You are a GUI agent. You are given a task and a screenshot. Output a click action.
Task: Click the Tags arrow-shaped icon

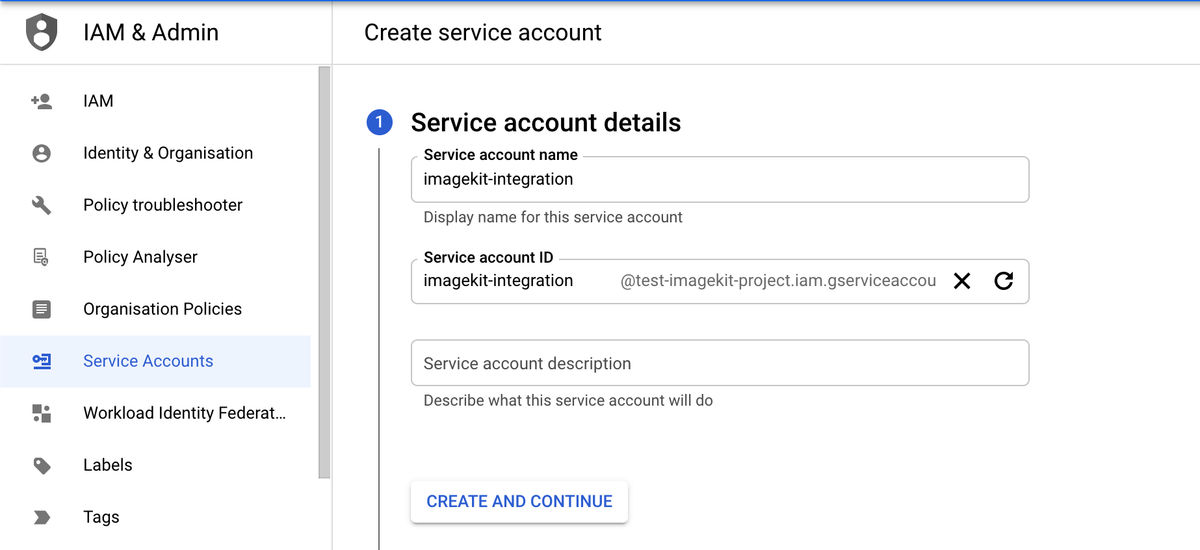point(41,517)
